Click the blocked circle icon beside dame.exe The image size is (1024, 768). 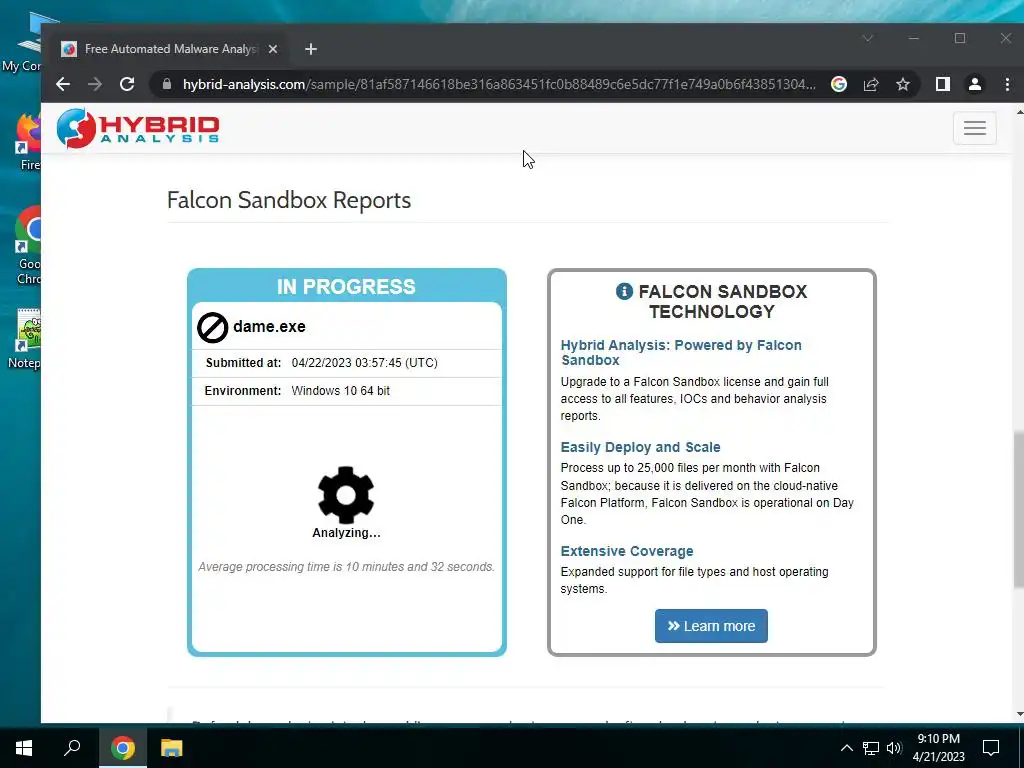(212, 327)
